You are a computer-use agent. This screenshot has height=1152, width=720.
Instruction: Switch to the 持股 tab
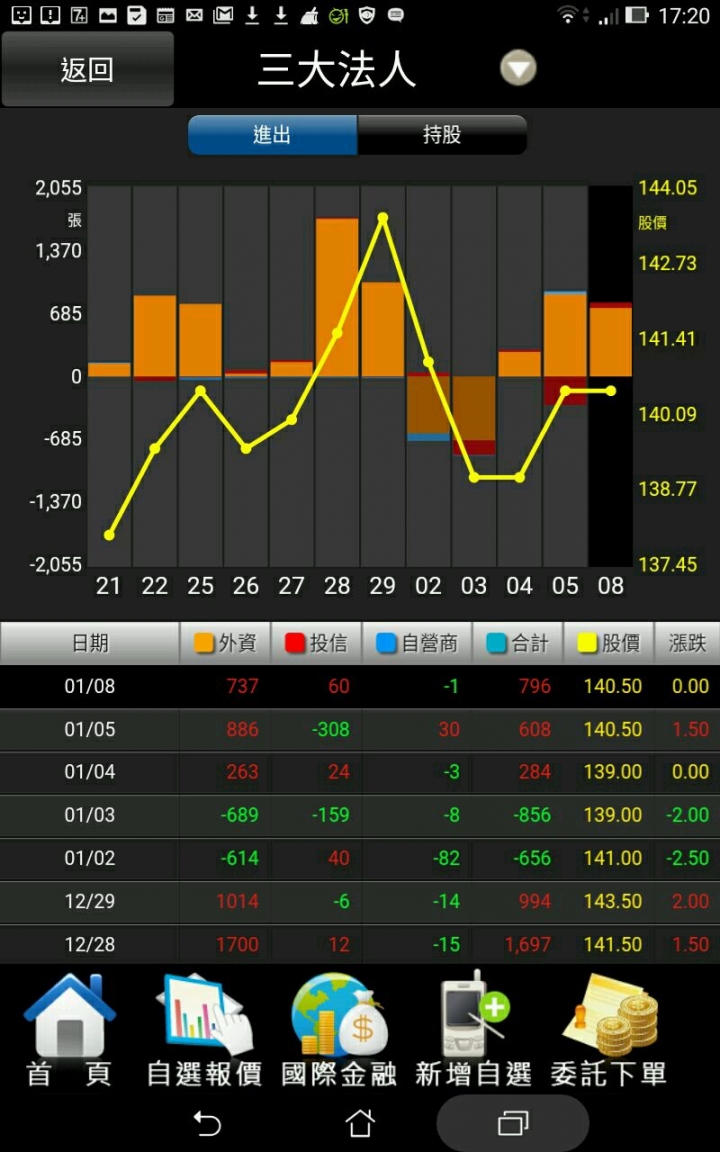[442, 135]
